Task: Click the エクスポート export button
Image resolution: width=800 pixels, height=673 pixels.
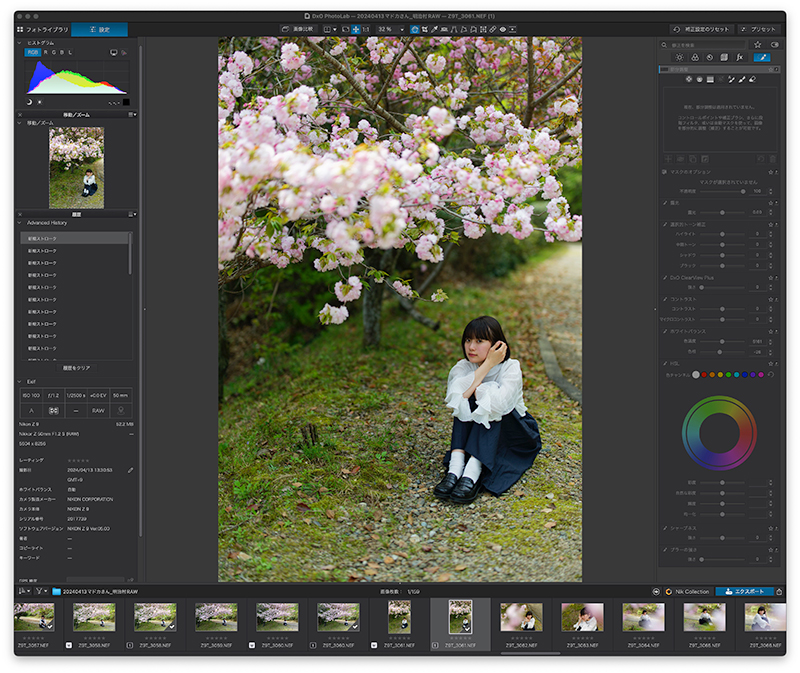Action: click(x=744, y=592)
